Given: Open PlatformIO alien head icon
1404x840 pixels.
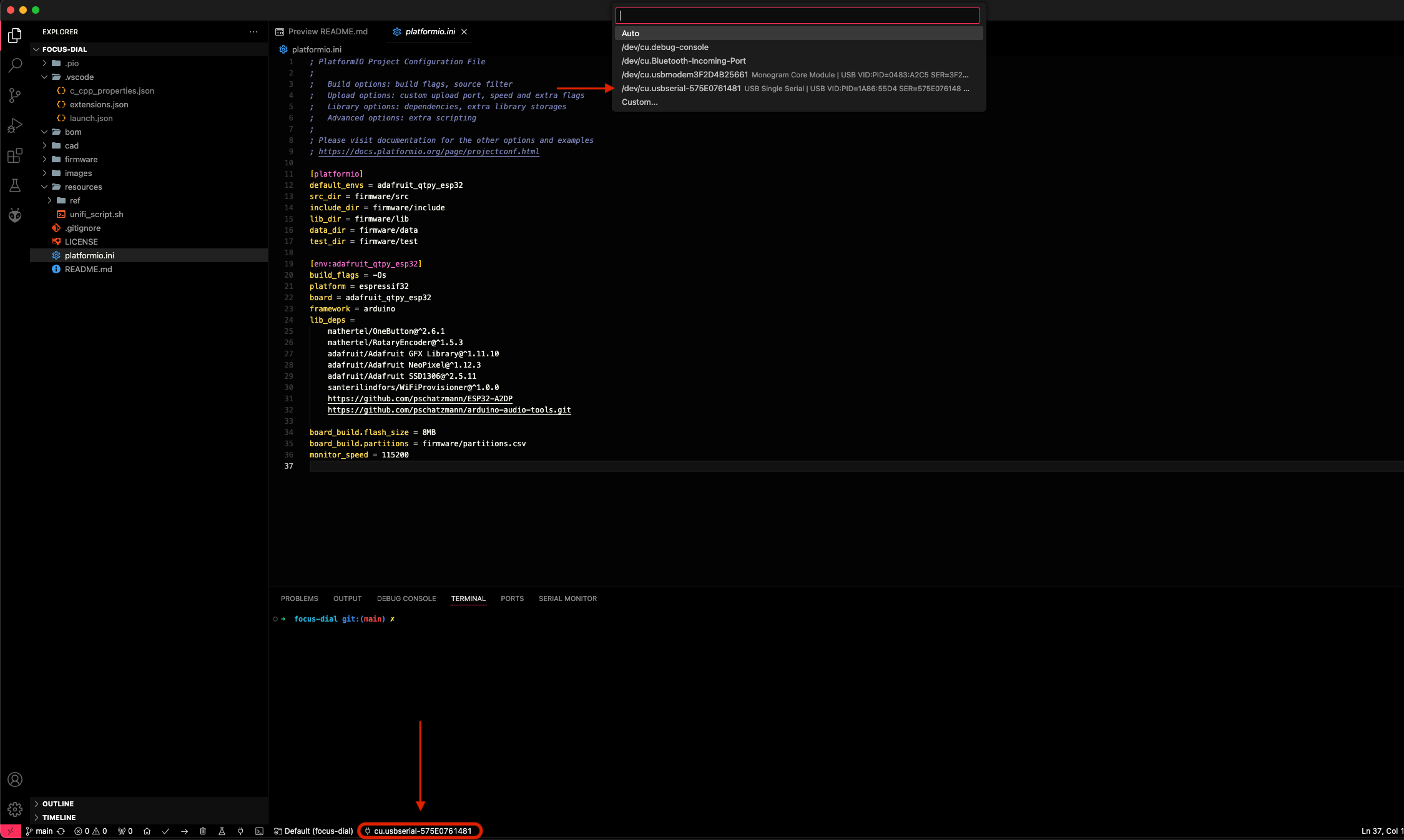Looking at the screenshot, I should pyautogui.click(x=15, y=215).
